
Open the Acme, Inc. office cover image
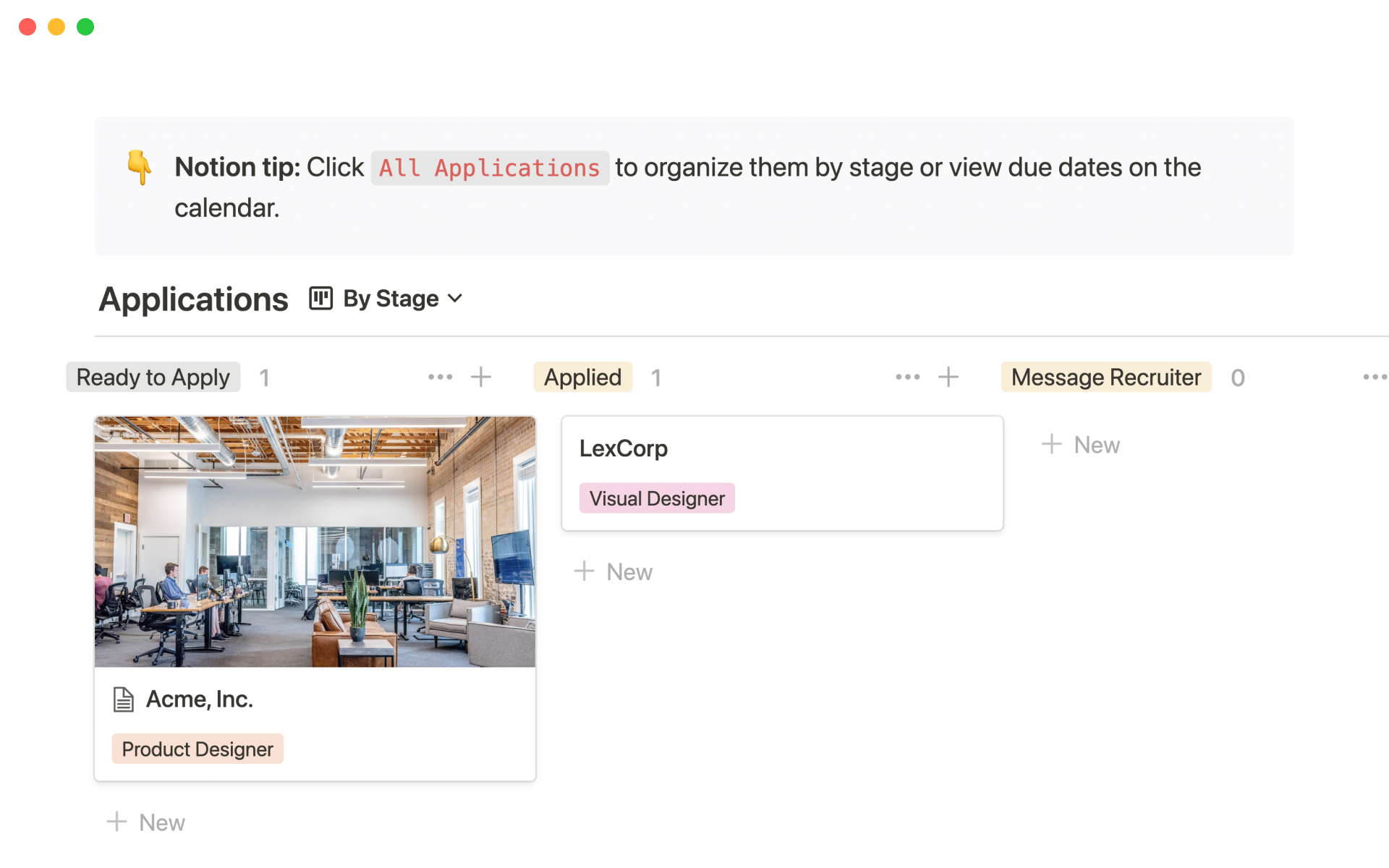point(315,541)
